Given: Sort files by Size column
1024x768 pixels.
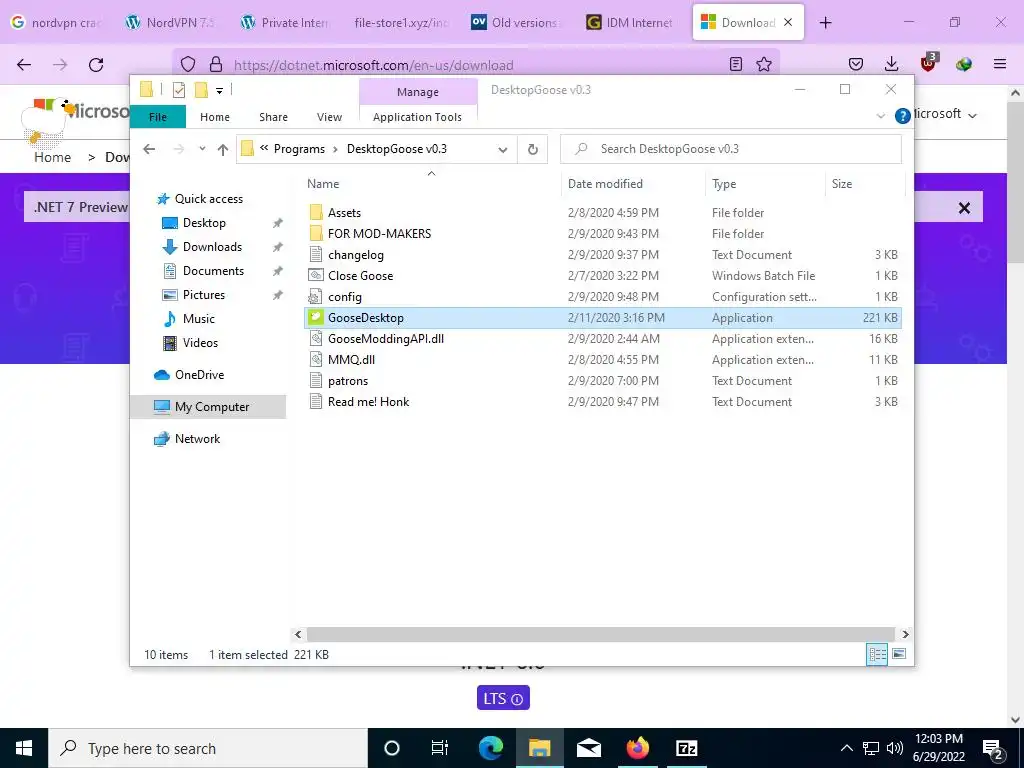Looking at the screenshot, I should click(842, 184).
